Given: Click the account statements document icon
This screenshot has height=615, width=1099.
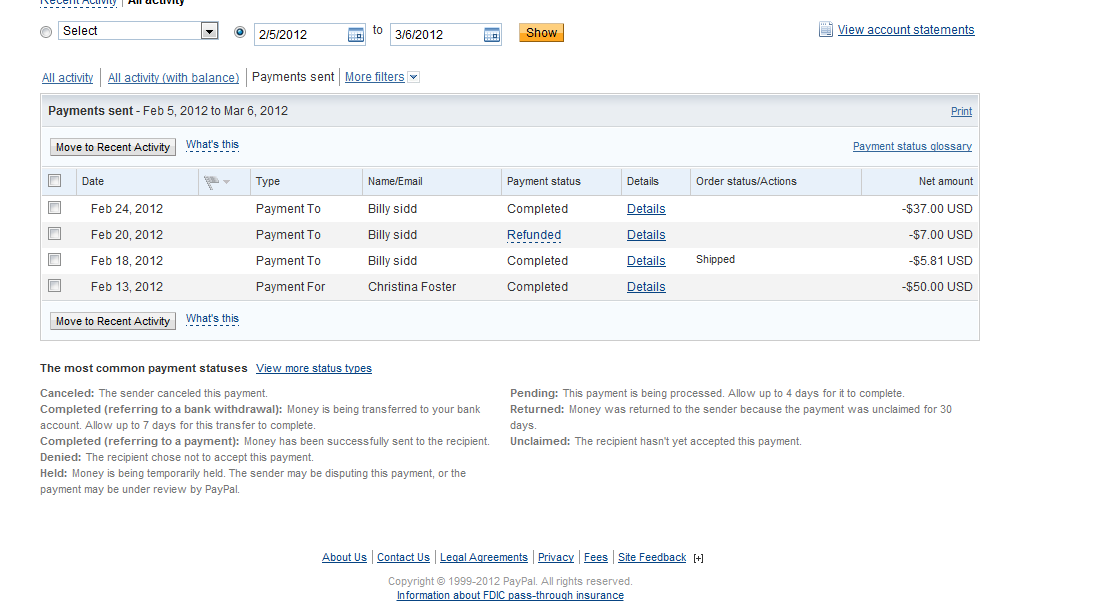Looking at the screenshot, I should click(825, 30).
